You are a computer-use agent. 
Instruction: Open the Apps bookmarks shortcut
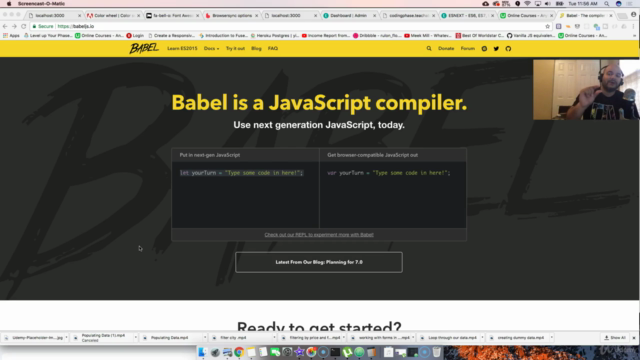[x=11, y=36]
